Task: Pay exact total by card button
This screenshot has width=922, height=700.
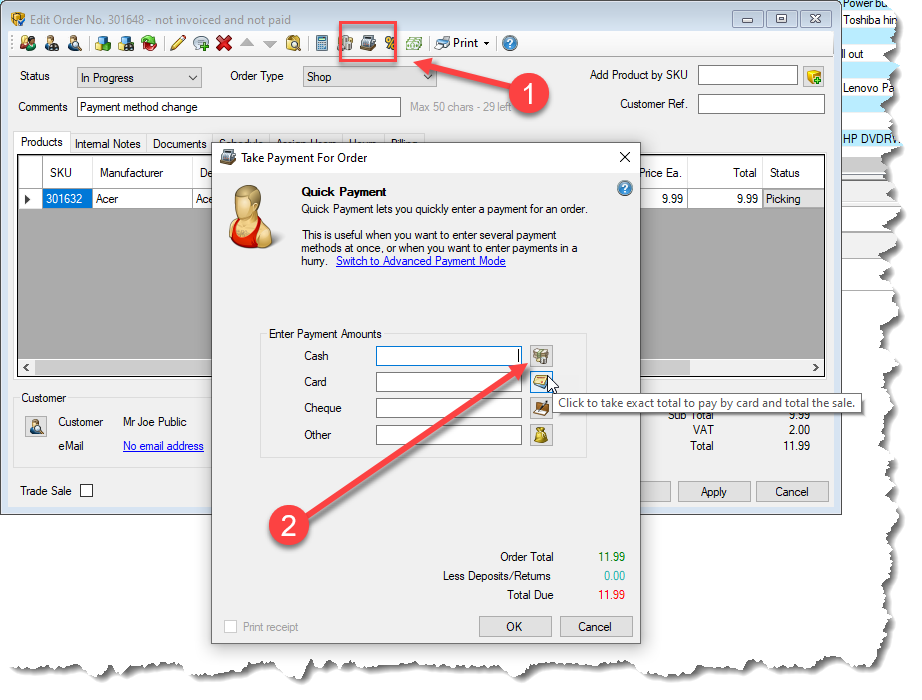Action: [541, 382]
